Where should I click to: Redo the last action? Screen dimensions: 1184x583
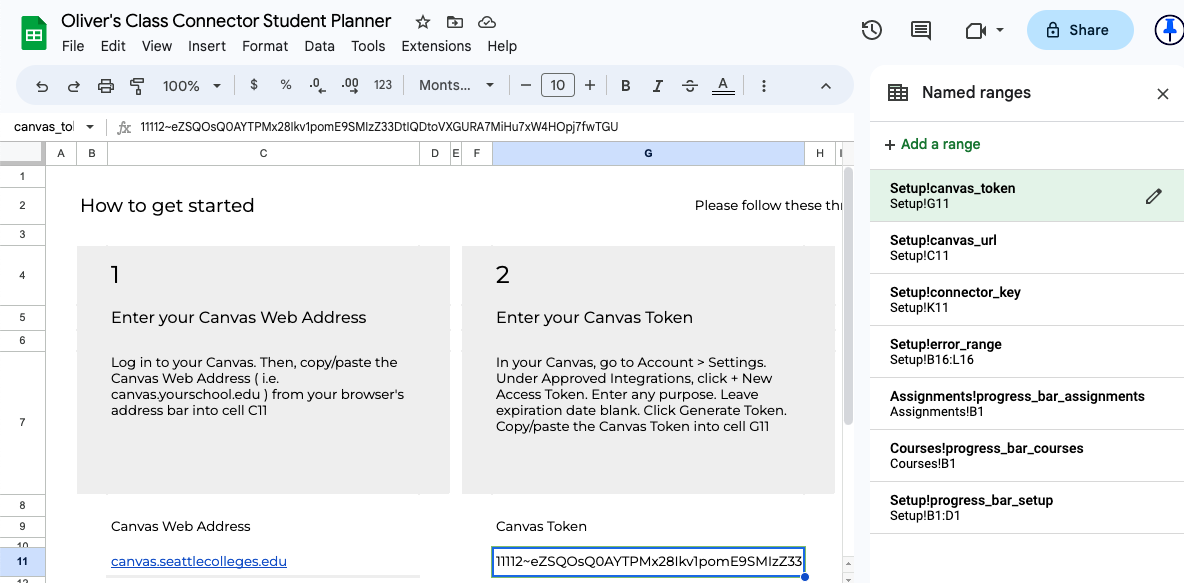click(x=74, y=86)
